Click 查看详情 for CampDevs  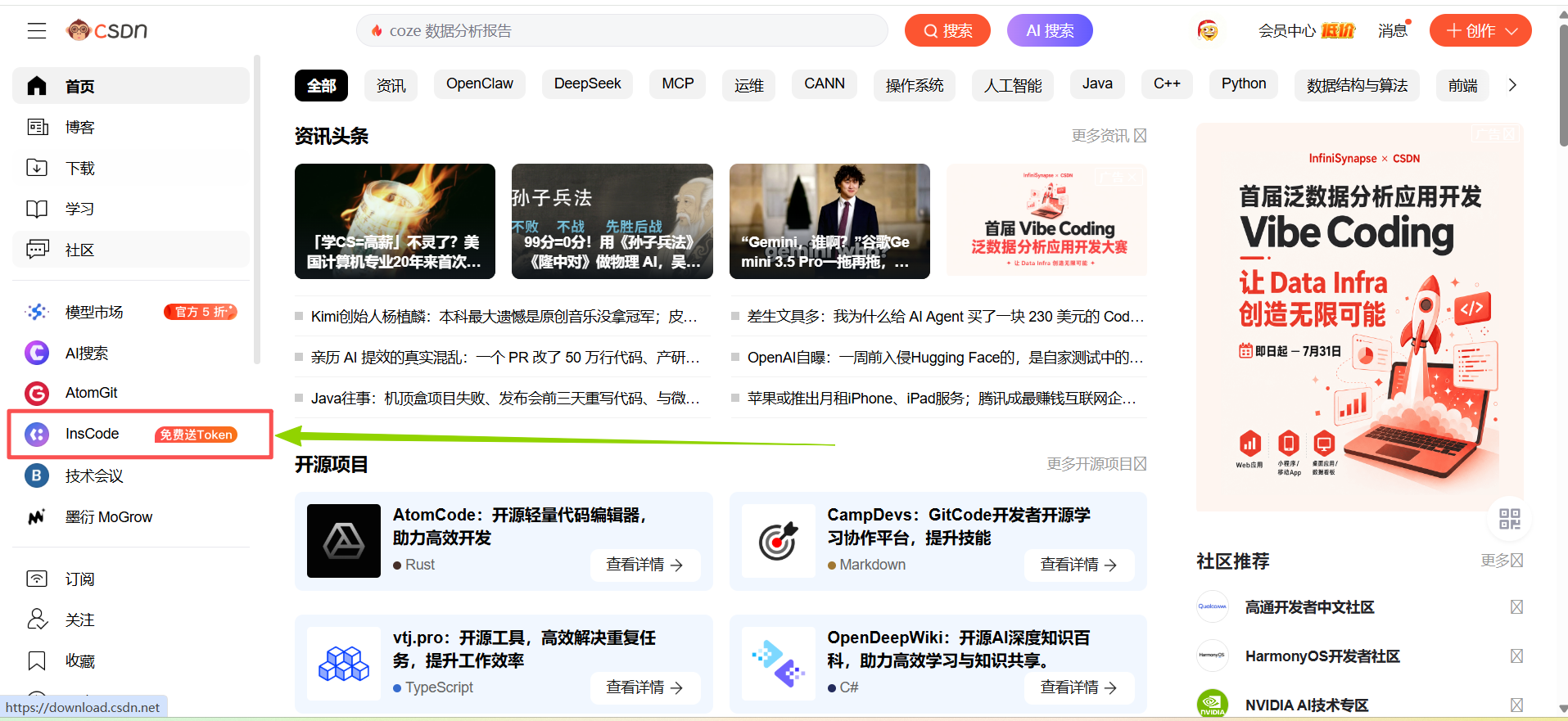coord(1079,565)
